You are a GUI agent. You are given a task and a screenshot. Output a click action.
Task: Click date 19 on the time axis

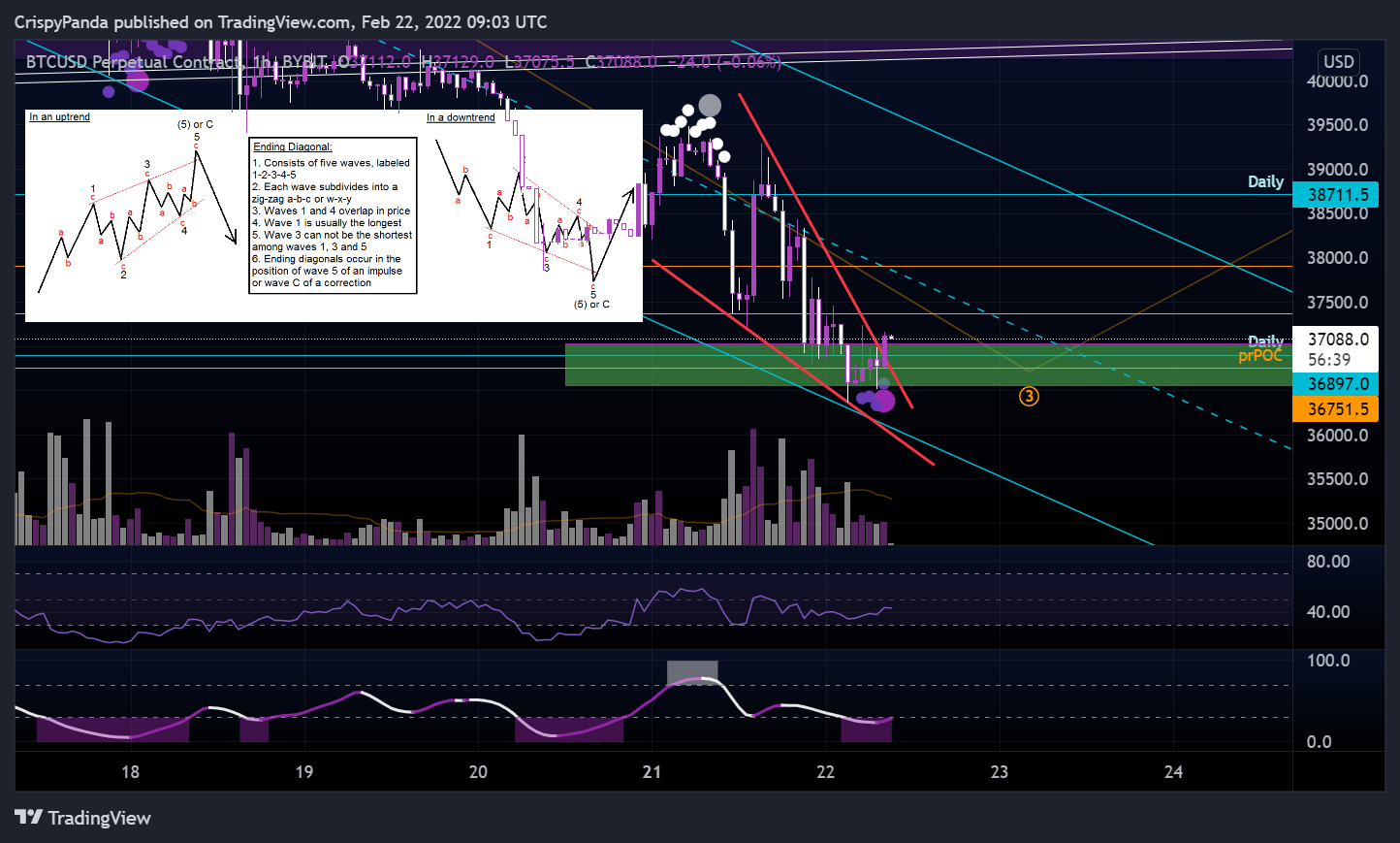[304, 772]
